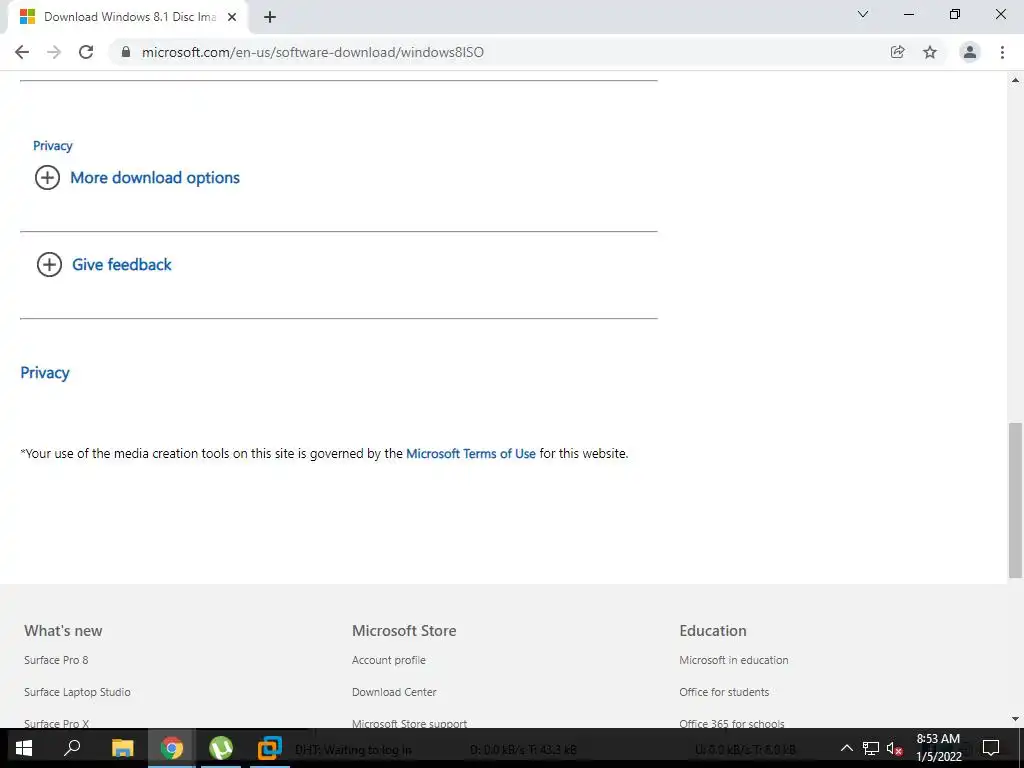Open the notification center icon
This screenshot has width=1024, height=768.
click(991, 748)
